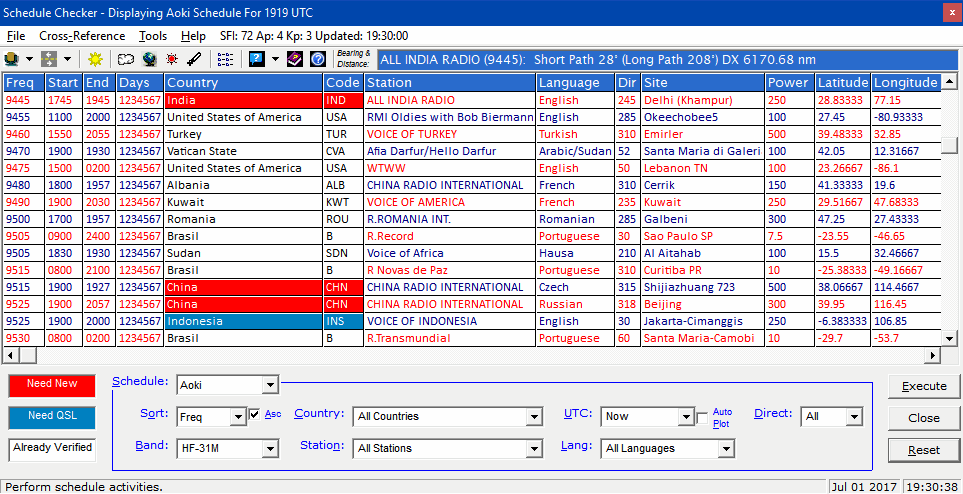
Task: Enable the Auto Plot checkbox
Action: click(x=702, y=417)
